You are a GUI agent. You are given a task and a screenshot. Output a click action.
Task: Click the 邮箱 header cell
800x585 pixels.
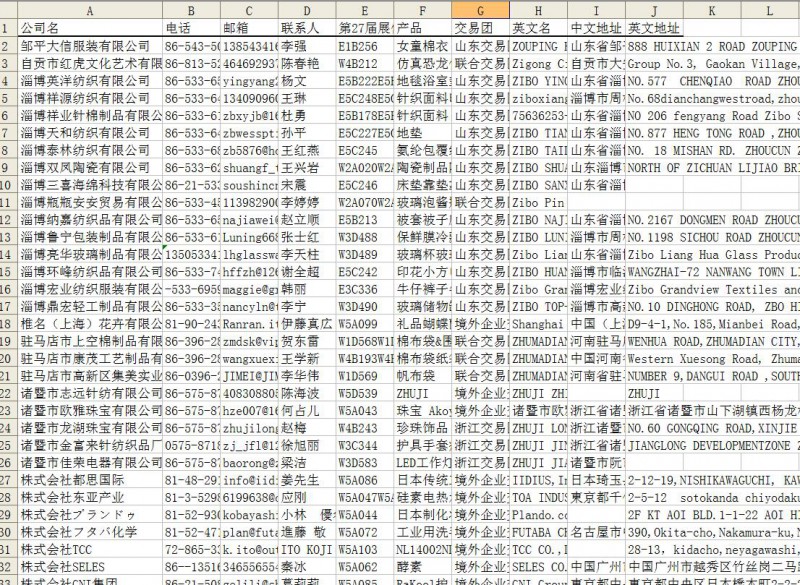(249, 28)
